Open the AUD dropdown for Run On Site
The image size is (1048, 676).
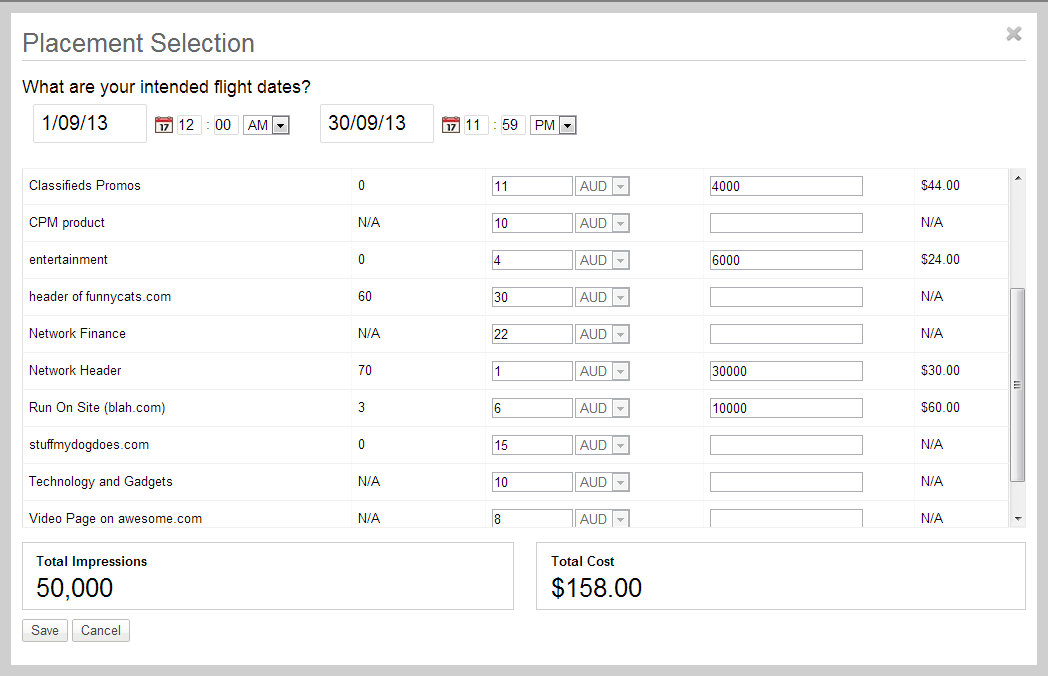tap(602, 408)
